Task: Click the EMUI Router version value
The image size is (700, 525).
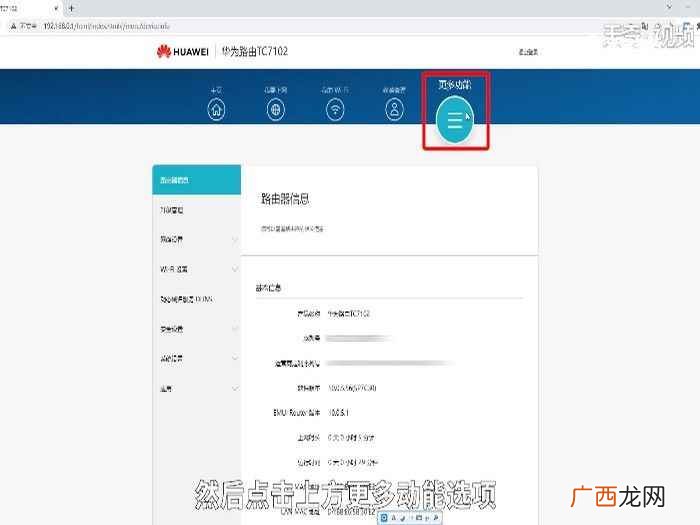Action: (x=338, y=412)
